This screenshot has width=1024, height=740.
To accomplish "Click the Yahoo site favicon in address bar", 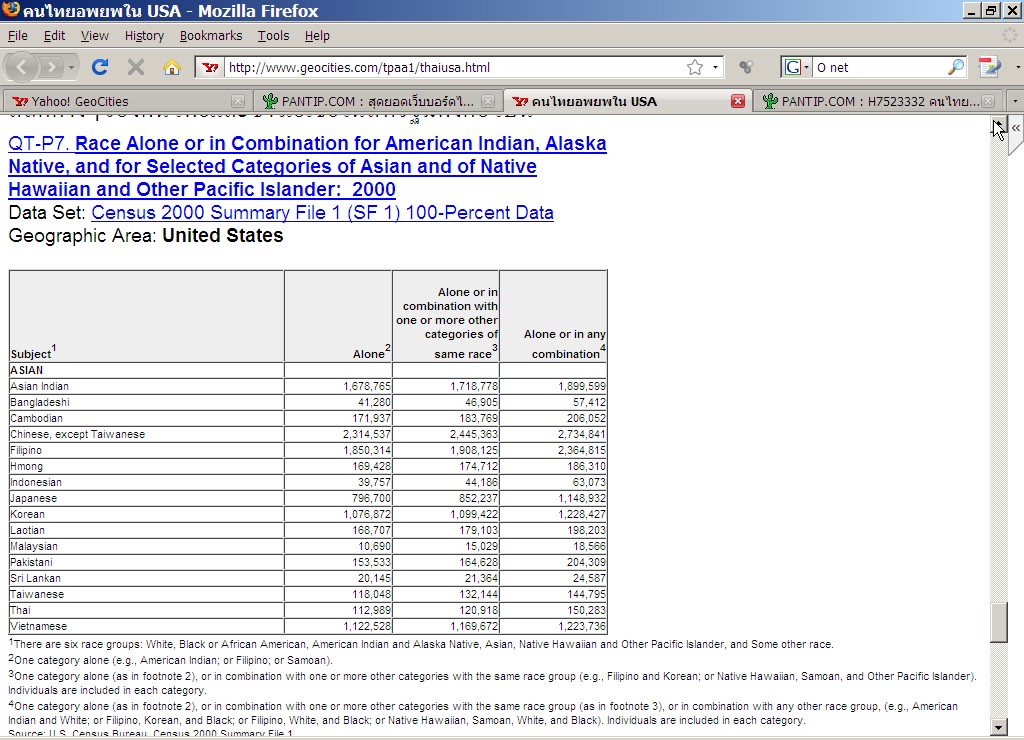I will click(210, 67).
